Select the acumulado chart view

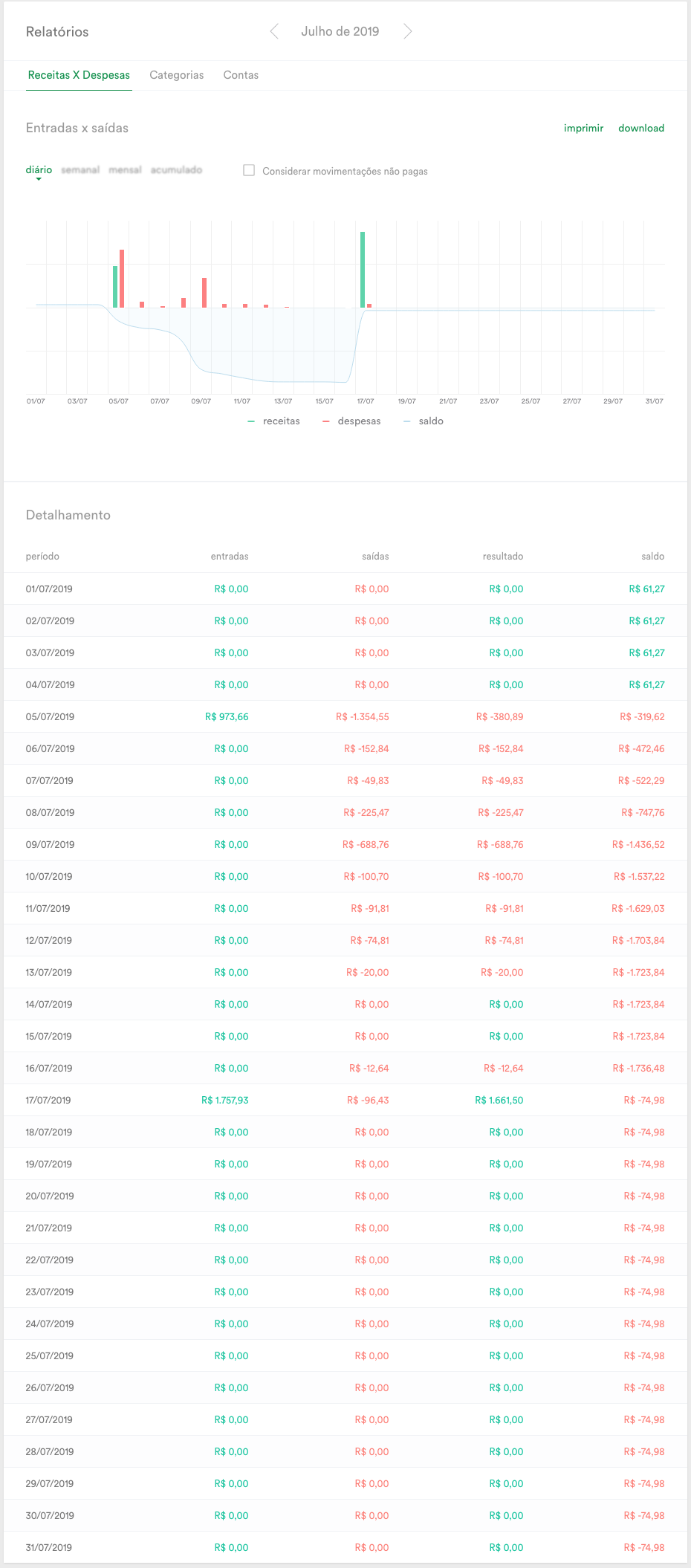[x=176, y=170]
